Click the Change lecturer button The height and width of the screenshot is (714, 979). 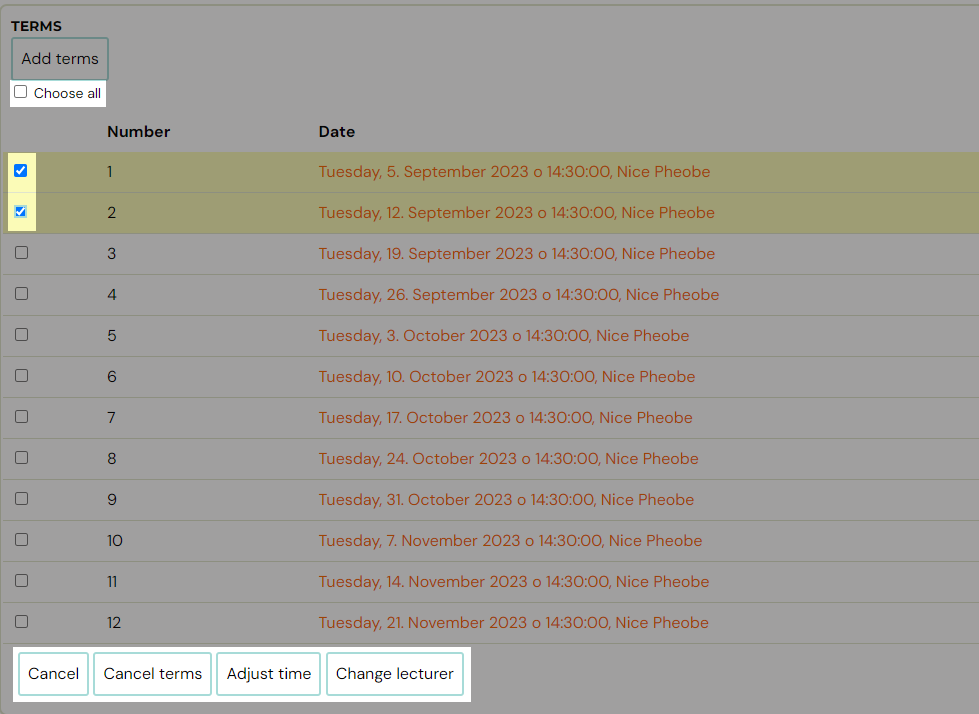tap(395, 674)
